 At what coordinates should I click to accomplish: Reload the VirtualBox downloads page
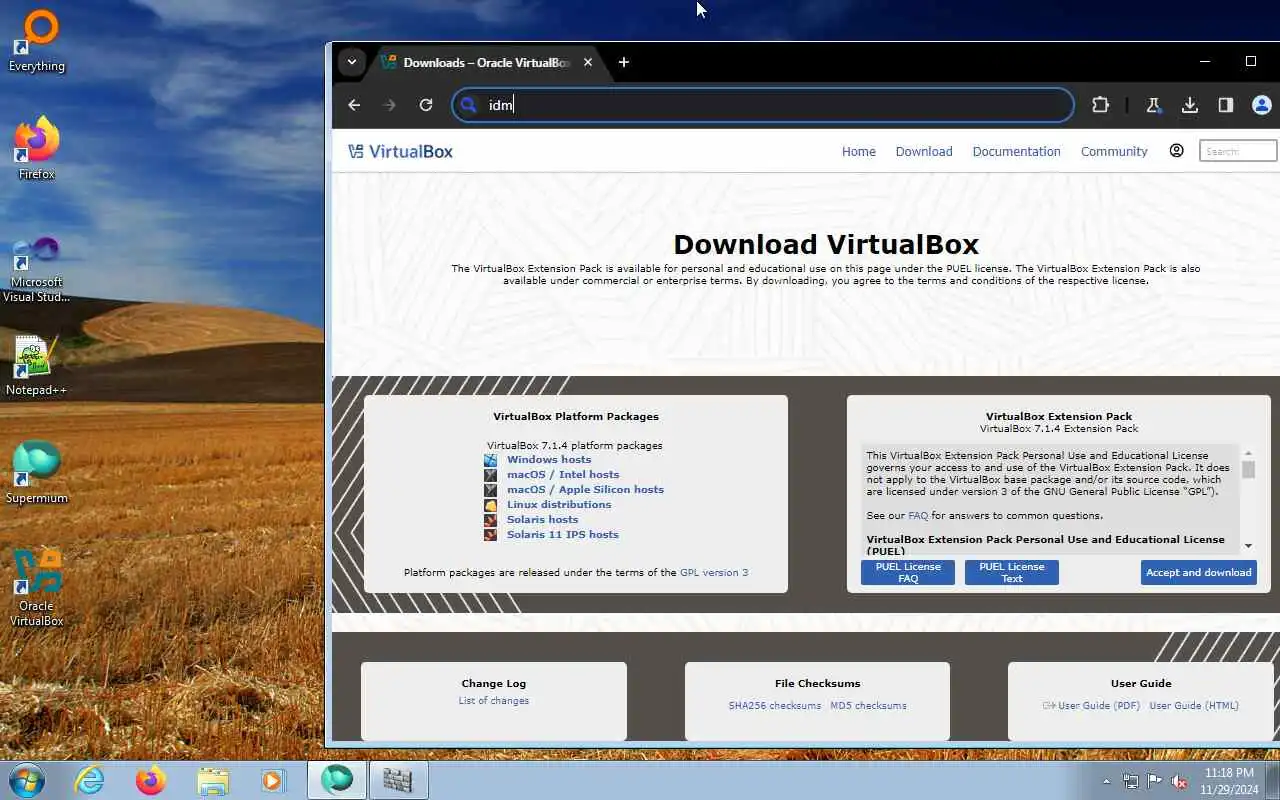tap(426, 105)
